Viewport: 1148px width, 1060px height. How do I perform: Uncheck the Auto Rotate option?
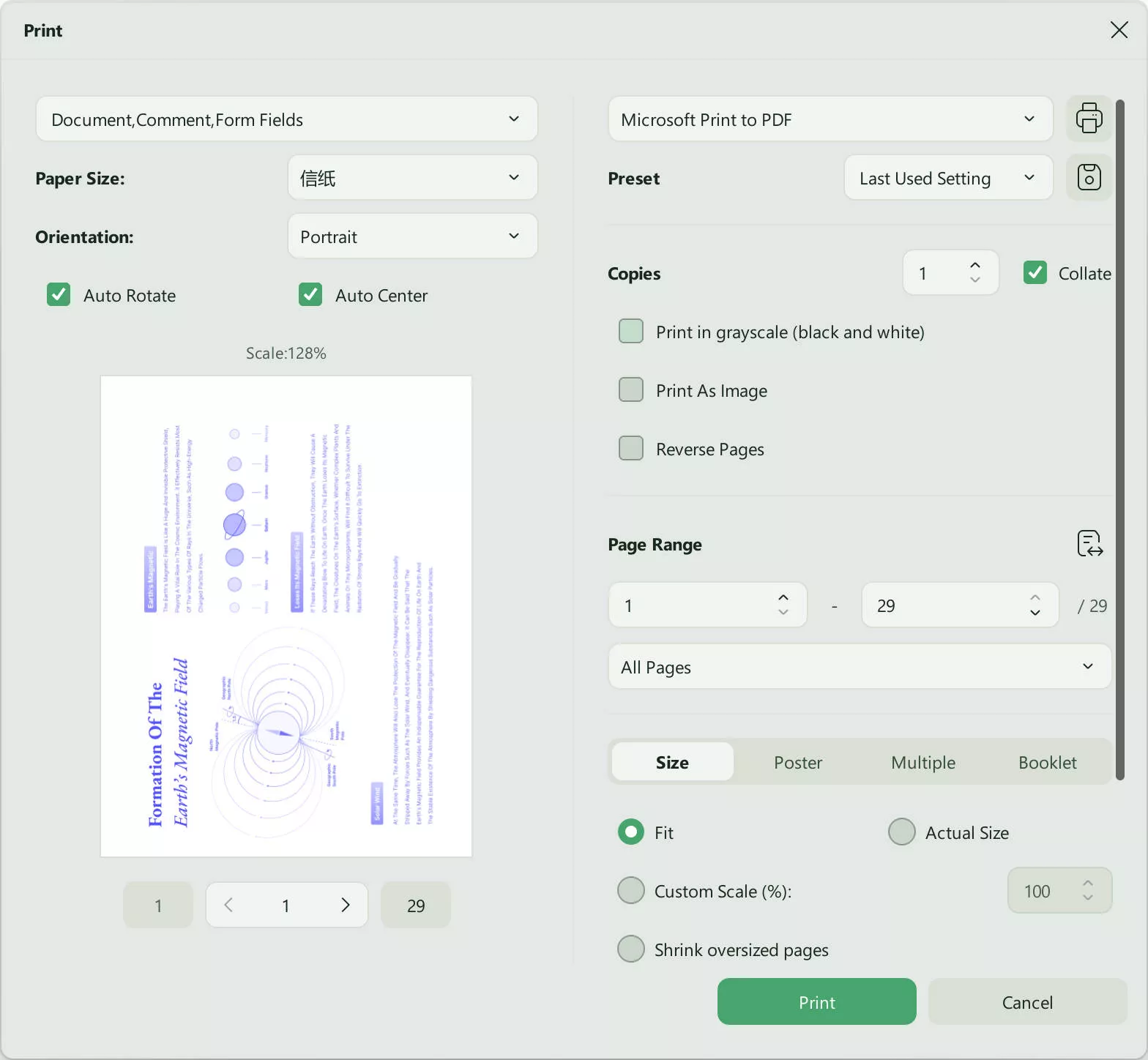click(59, 295)
